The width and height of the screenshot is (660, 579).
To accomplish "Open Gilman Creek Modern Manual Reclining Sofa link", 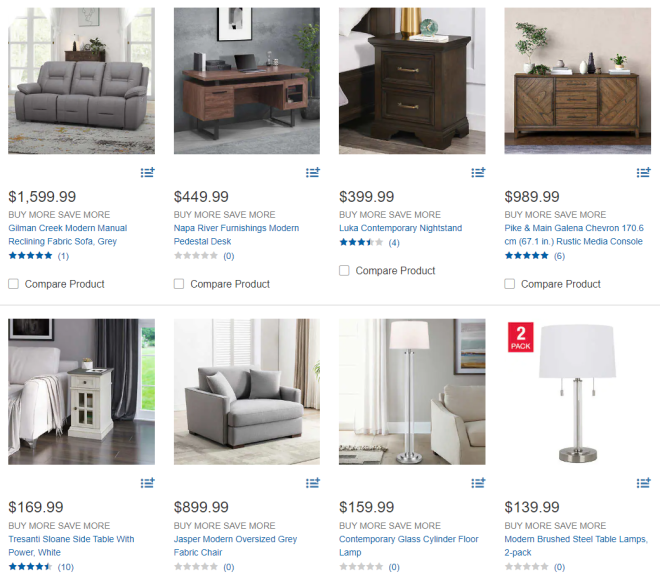I will (x=67, y=235).
